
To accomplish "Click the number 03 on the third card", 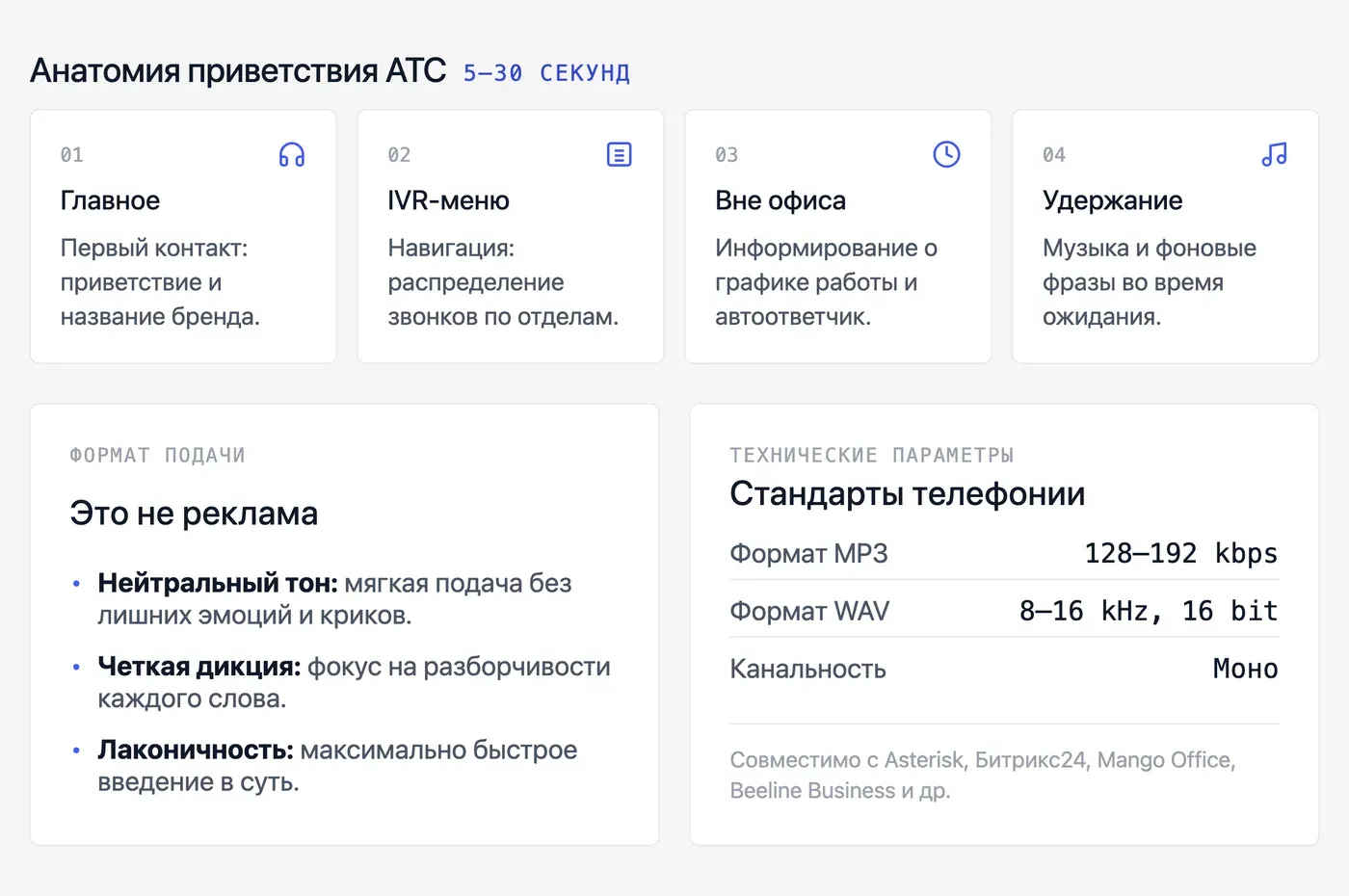I will [x=727, y=155].
